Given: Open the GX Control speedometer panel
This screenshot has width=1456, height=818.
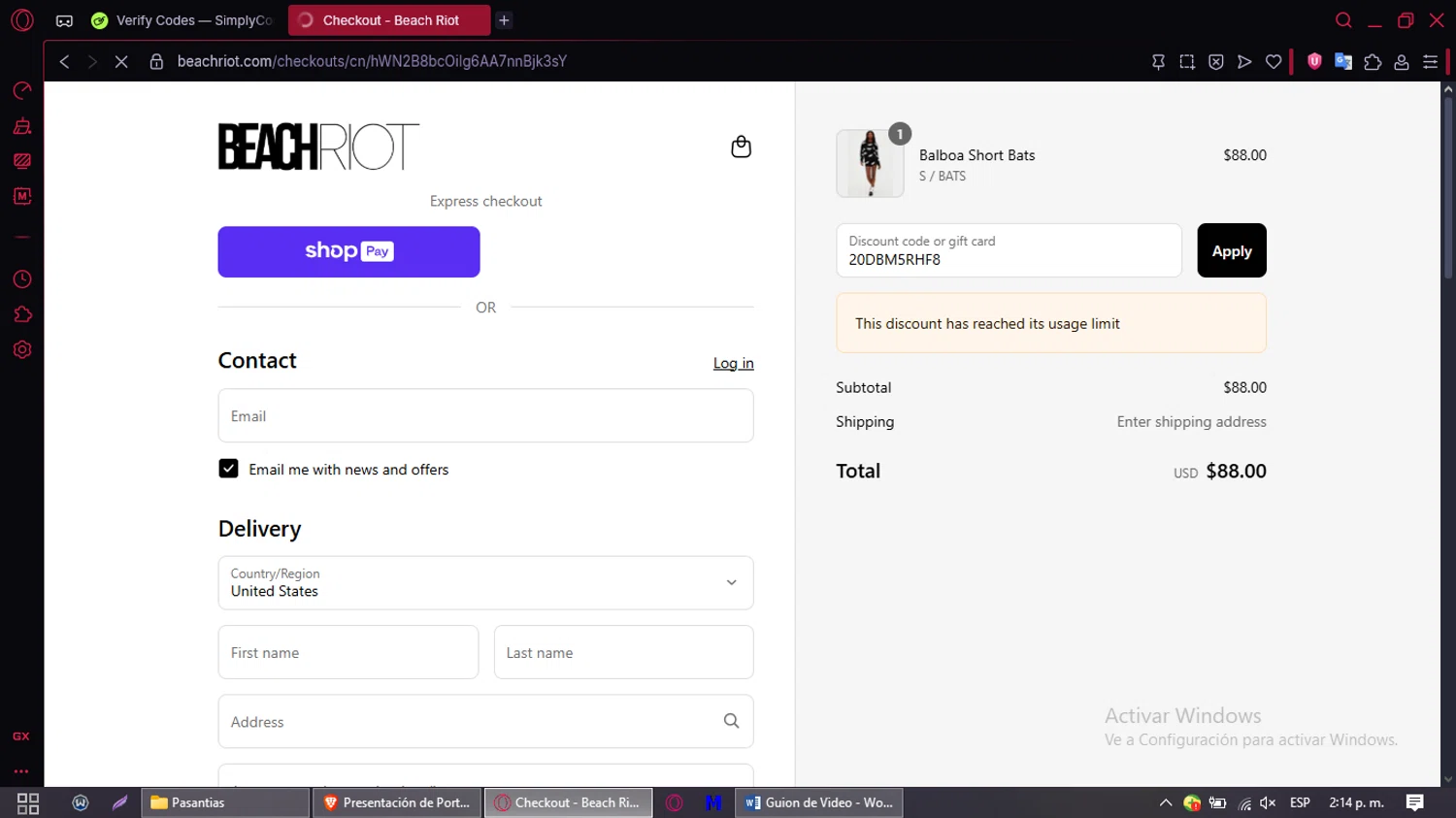Looking at the screenshot, I should tap(22, 90).
